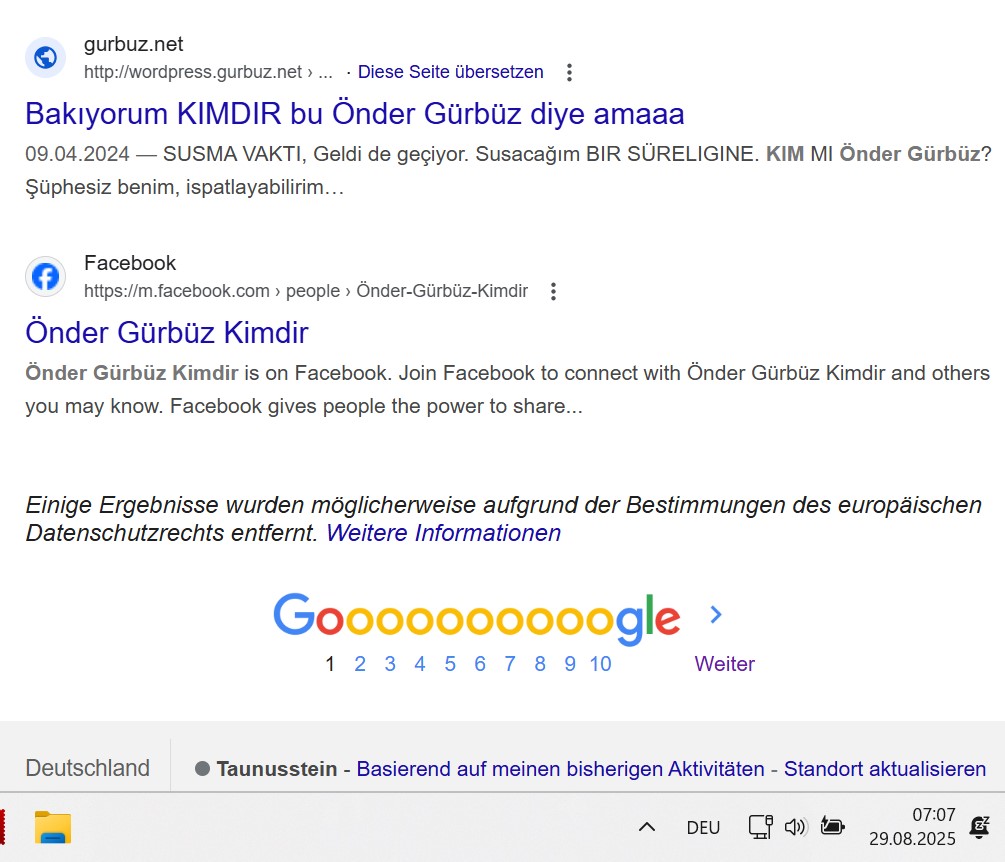The width and height of the screenshot is (1005, 862).
Task: Show hidden tray icons chevron
Action: tap(647, 827)
